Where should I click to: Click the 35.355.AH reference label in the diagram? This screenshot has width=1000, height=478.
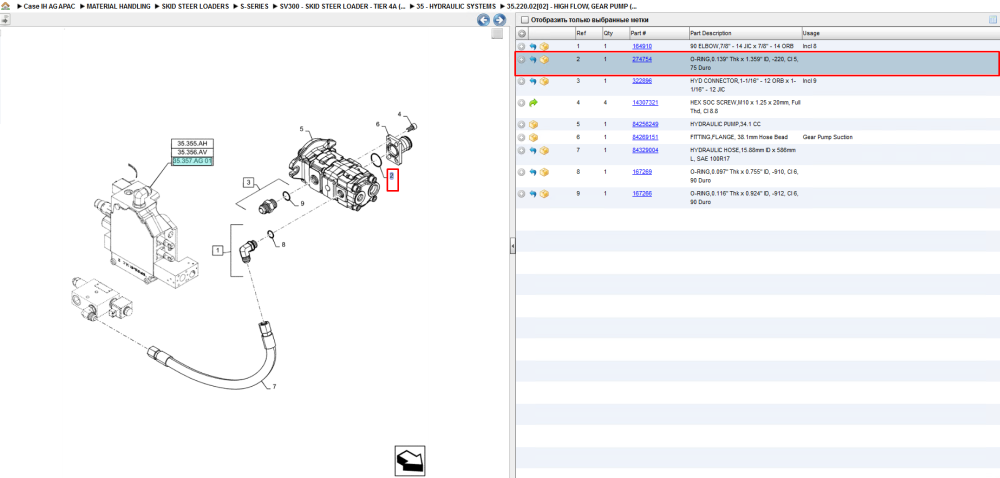click(x=192, y=143)
